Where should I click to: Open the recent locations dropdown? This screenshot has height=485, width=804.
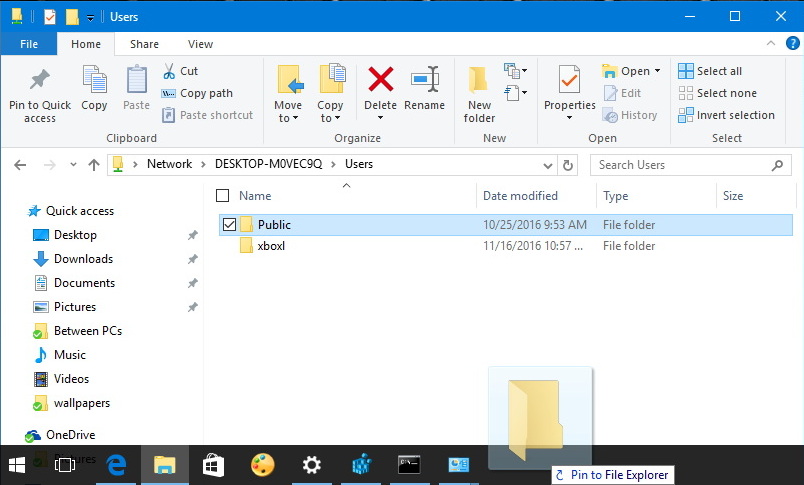[73, 165]
